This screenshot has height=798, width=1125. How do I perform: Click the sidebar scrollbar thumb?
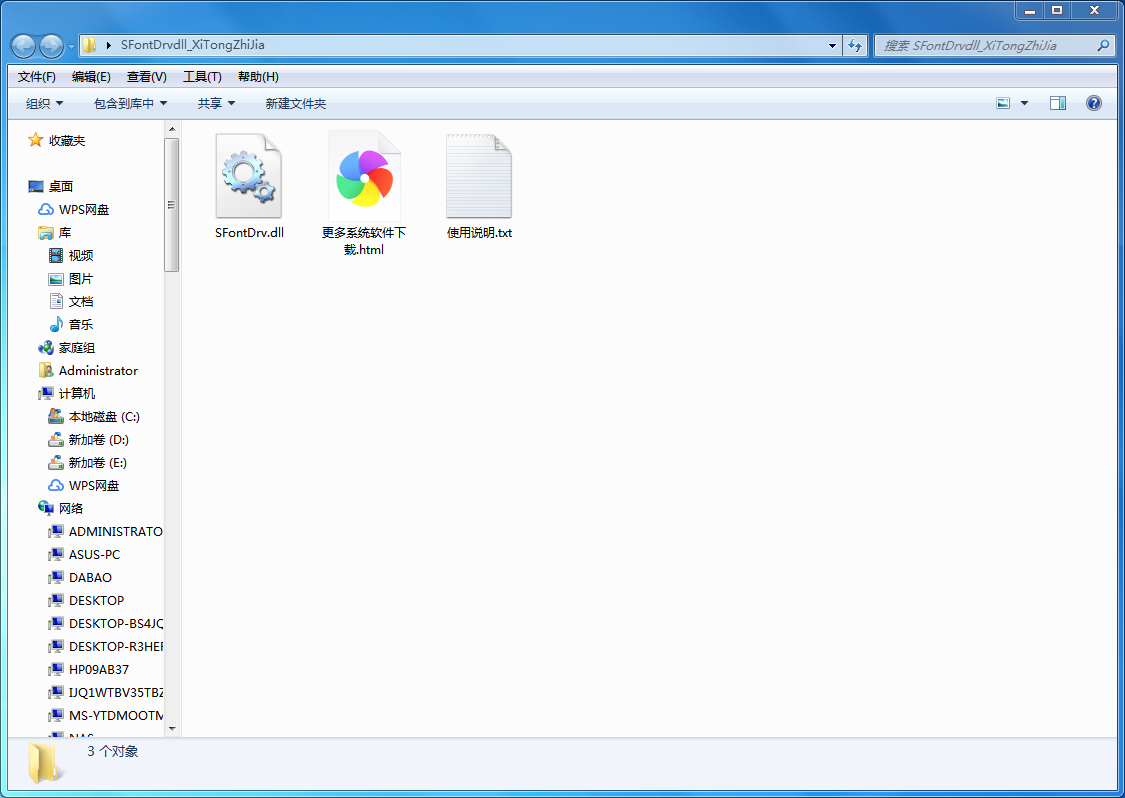tap(171, 205)
